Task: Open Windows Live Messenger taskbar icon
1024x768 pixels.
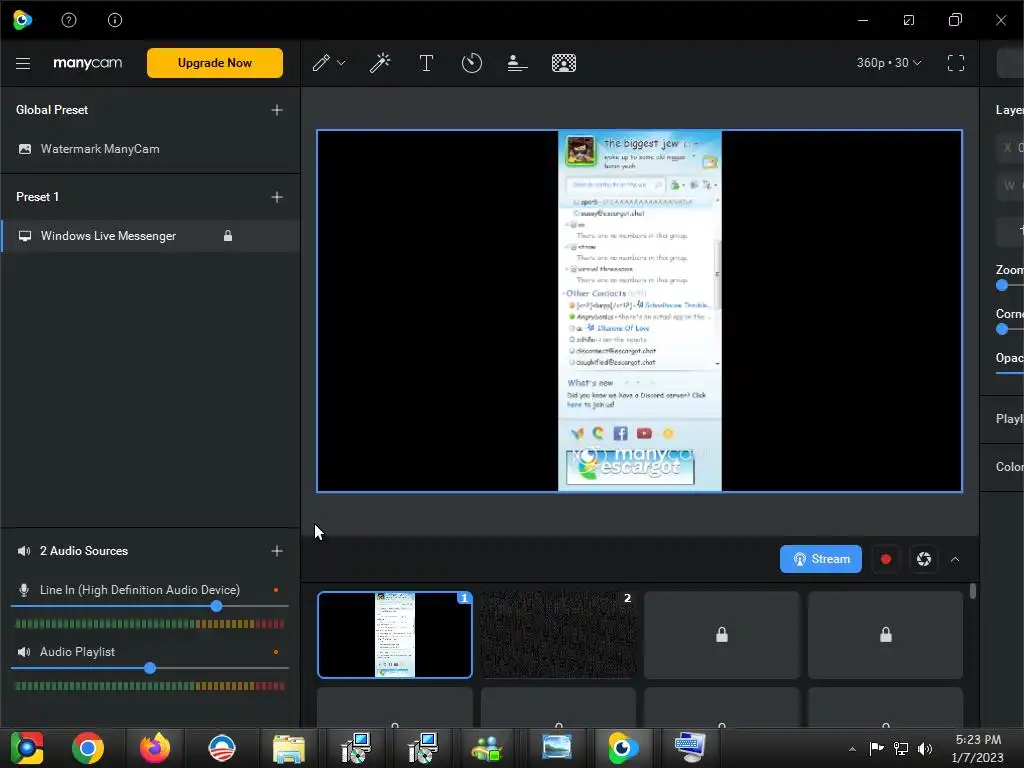Action: [x=487, y=748]
